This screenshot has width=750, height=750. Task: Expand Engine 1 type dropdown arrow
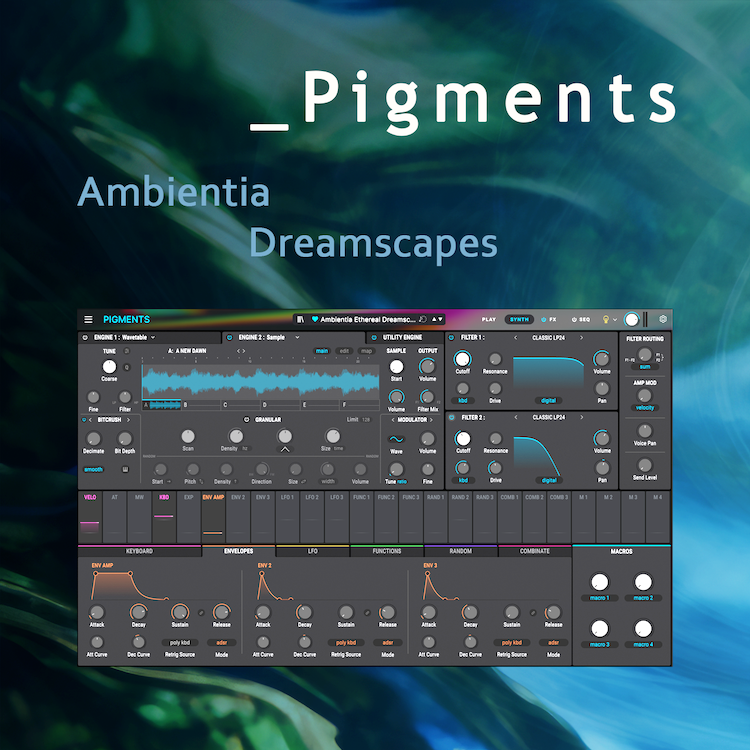(153, 337)
